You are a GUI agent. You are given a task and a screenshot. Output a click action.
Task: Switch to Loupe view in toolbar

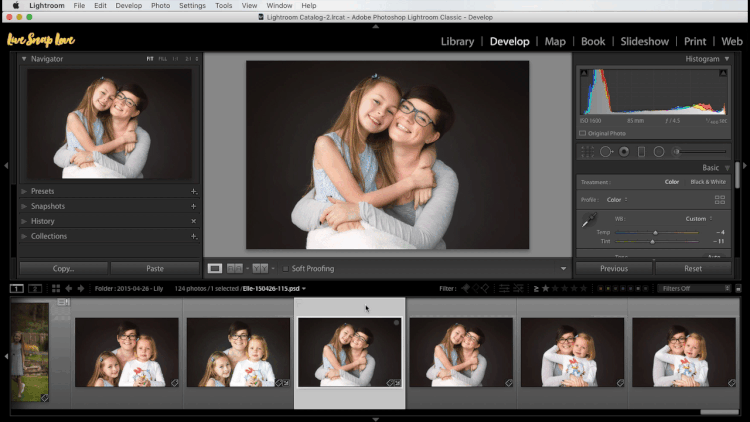pyautogui.click(x=215, y=268)
